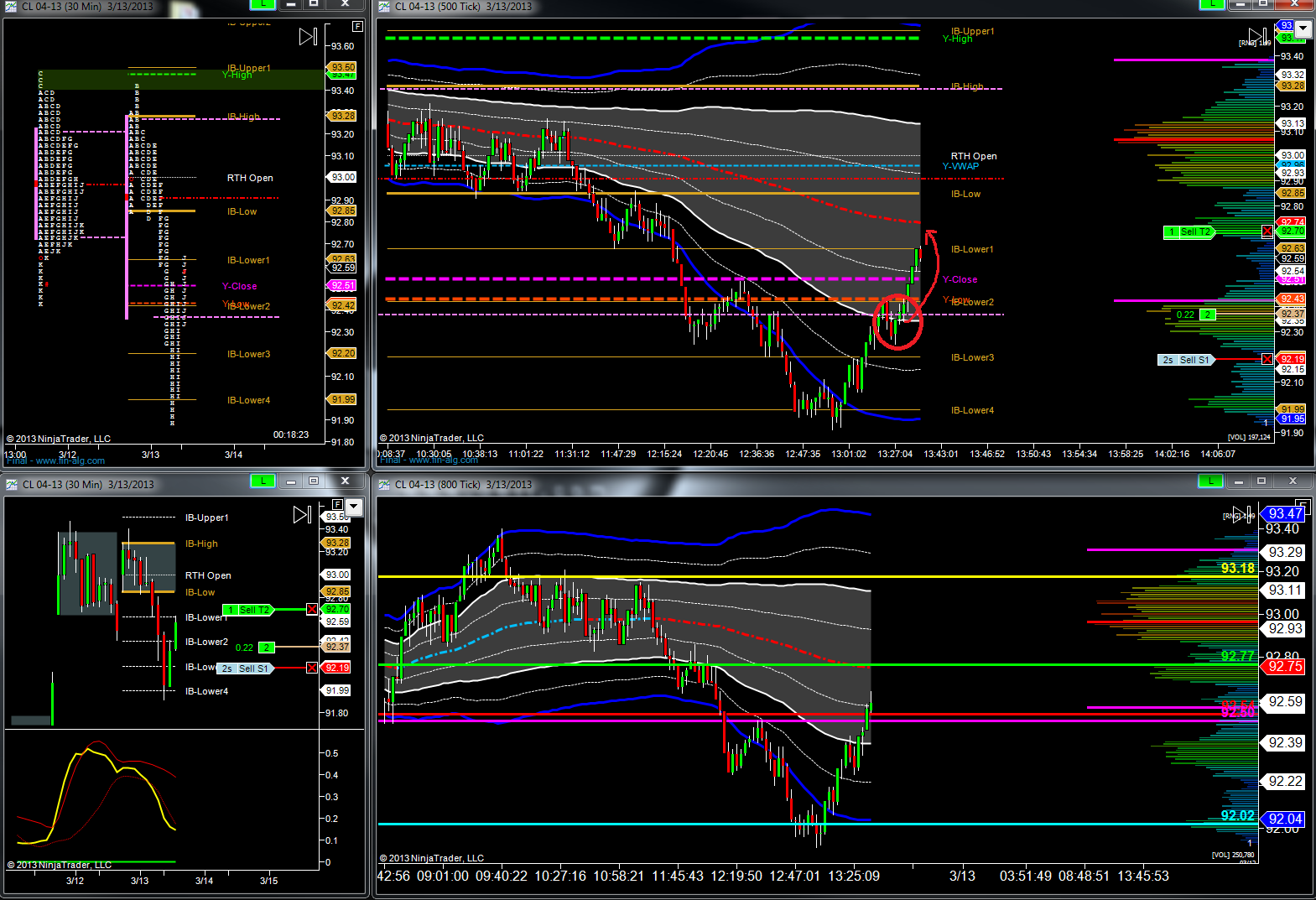This screenshot has width=1316, height=900.
Task: Click the green 92.77 level label in 800 Tick chart
Action: [x=1238, y=656]
